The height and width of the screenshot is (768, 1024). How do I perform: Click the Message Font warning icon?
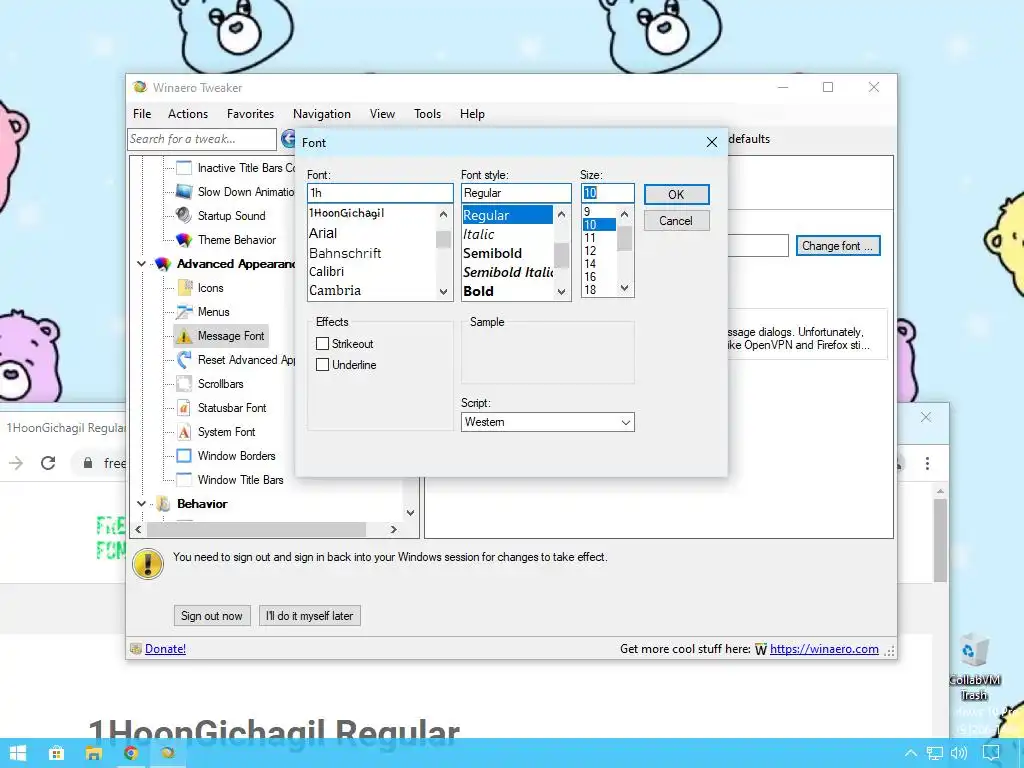click(184, 336)
